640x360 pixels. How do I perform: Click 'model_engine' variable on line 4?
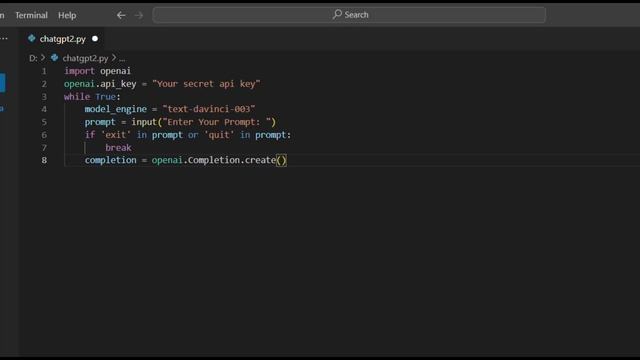(x=116, y=109)
